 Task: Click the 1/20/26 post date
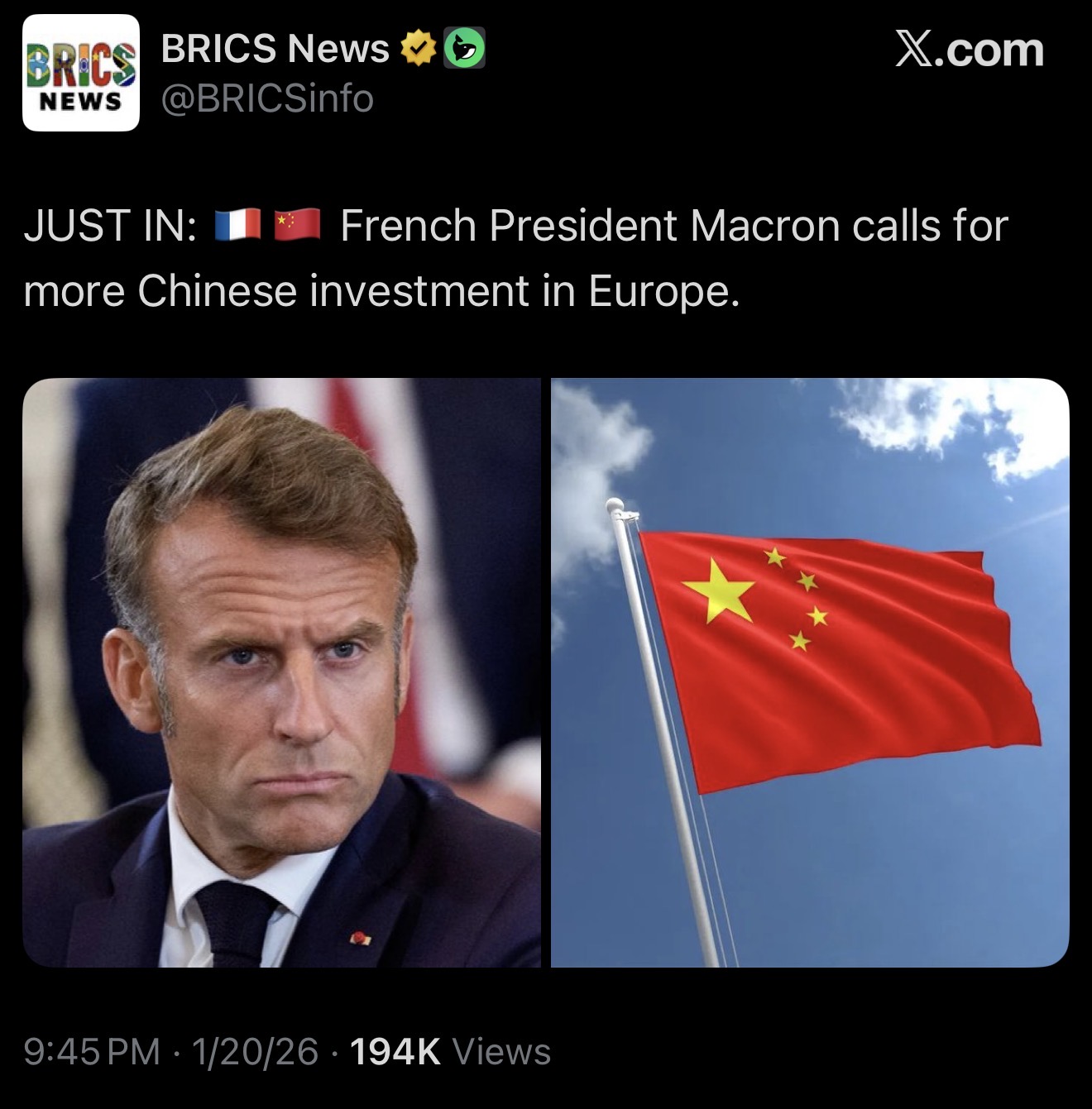[x=255, y=1052]
